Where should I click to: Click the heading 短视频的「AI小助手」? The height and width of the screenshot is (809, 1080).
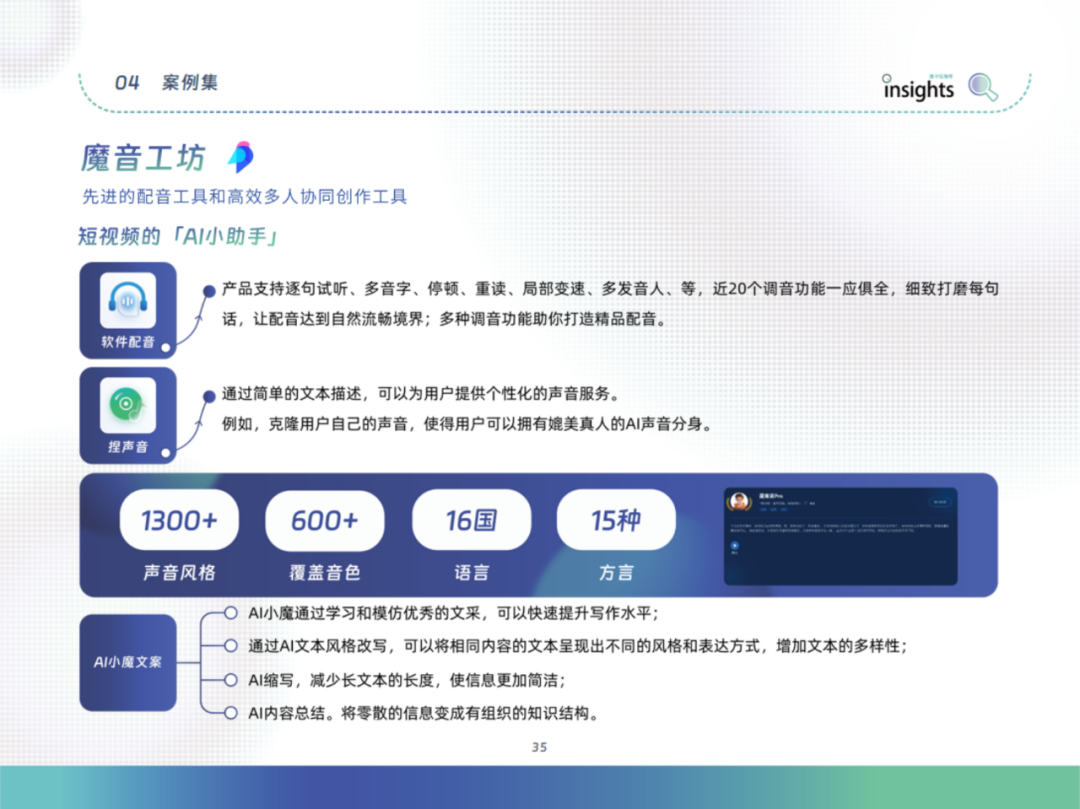click(x=178, y=237)
